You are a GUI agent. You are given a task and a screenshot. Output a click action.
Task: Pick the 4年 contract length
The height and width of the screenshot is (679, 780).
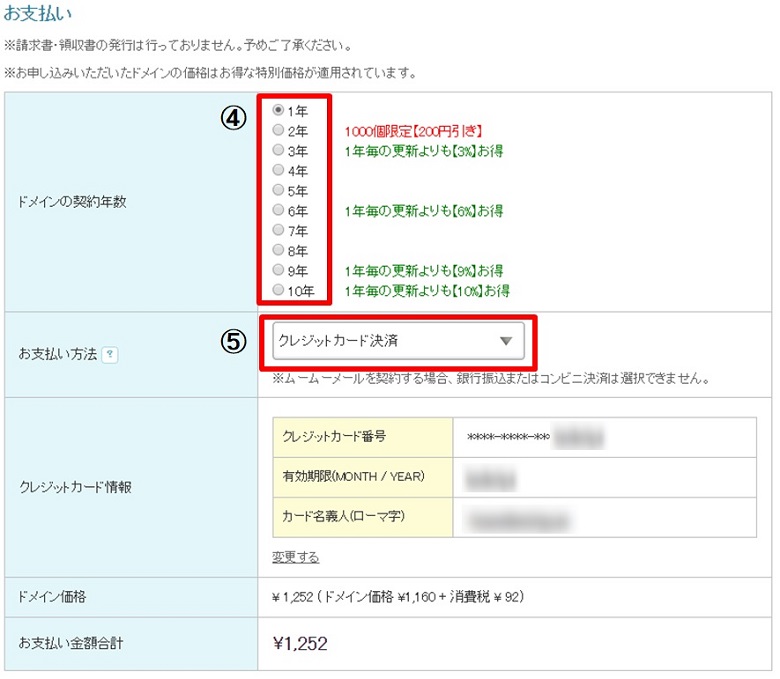tap(279, 171)
